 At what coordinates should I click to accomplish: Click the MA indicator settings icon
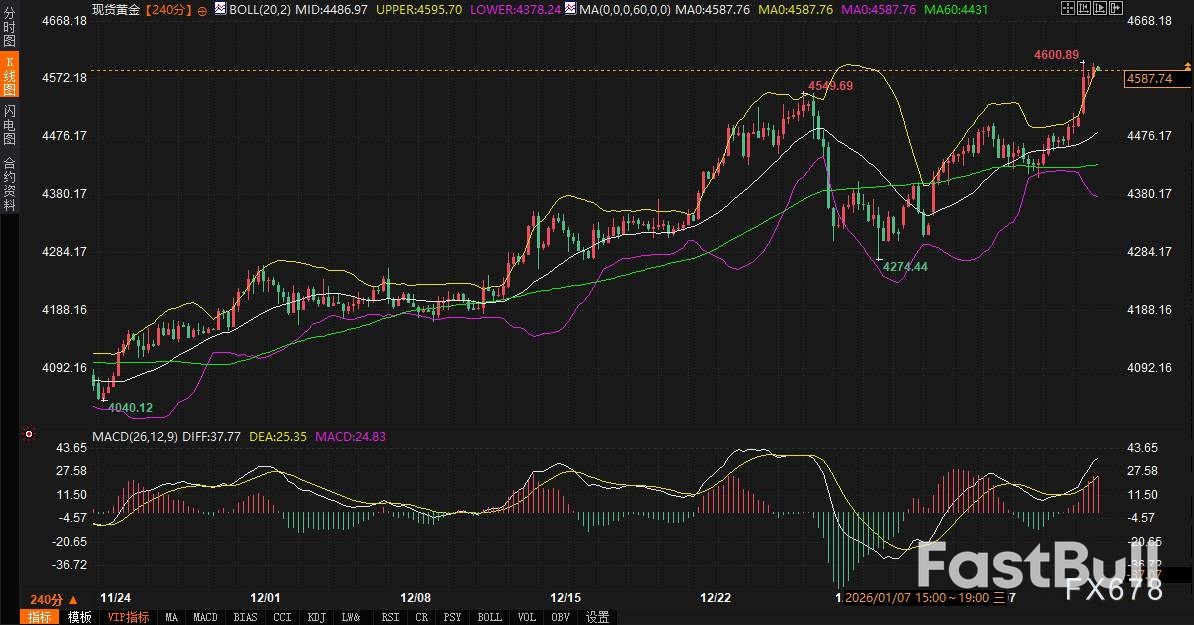[570, 8]
